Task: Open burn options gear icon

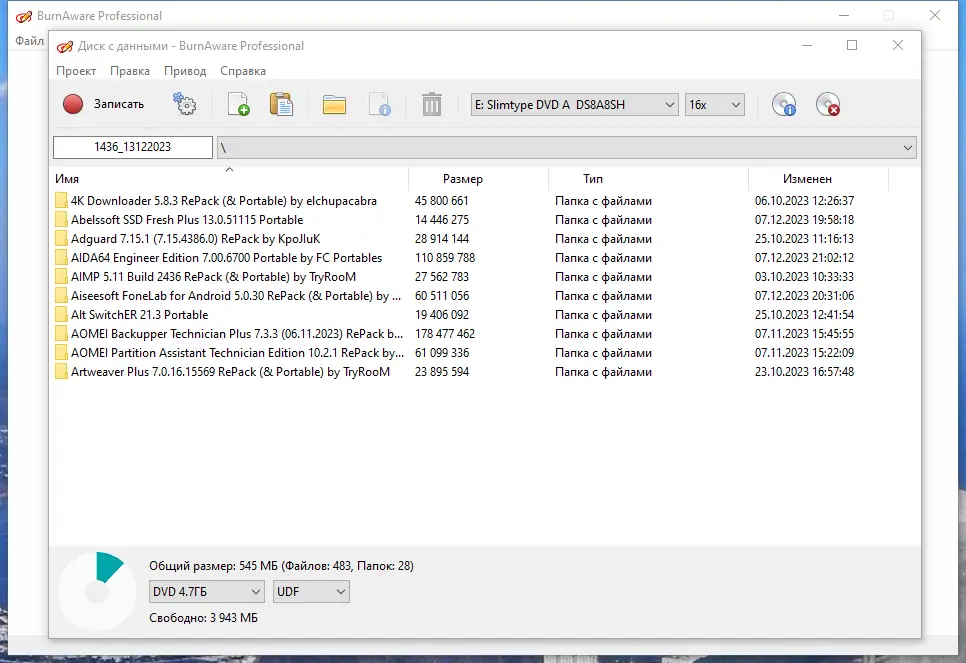Action: pos(184,104)
